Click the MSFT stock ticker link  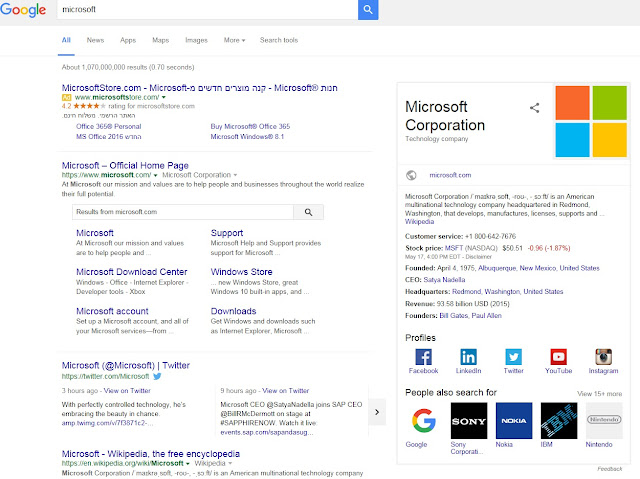click(x=454, y=248)
